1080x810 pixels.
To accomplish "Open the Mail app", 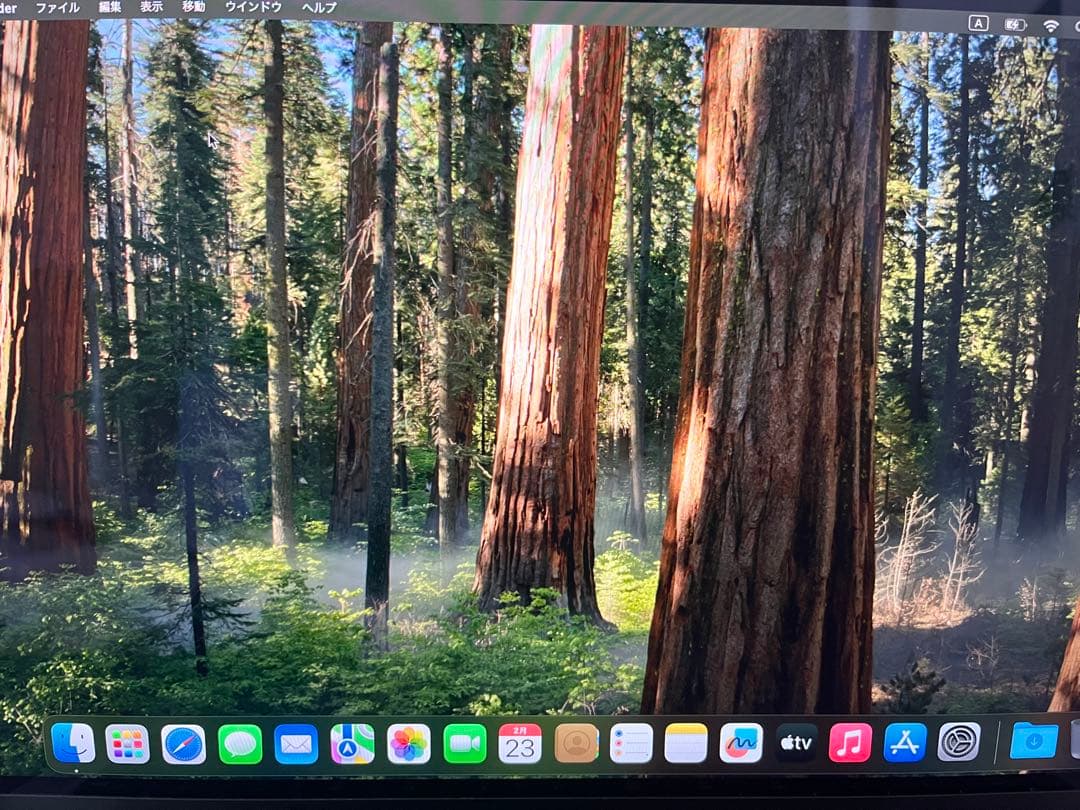I will (296, 744).
